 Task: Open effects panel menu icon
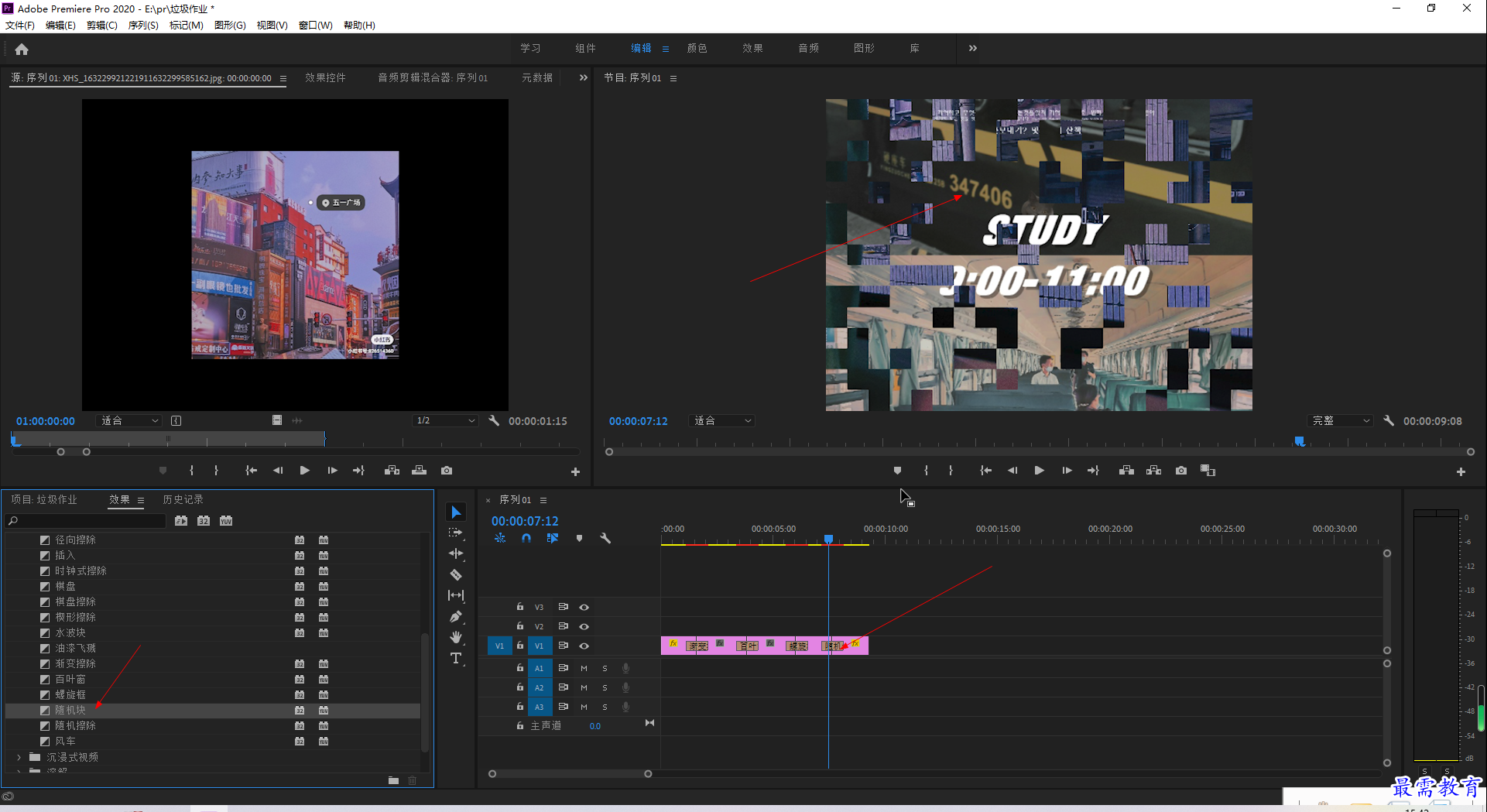[141, 500]
